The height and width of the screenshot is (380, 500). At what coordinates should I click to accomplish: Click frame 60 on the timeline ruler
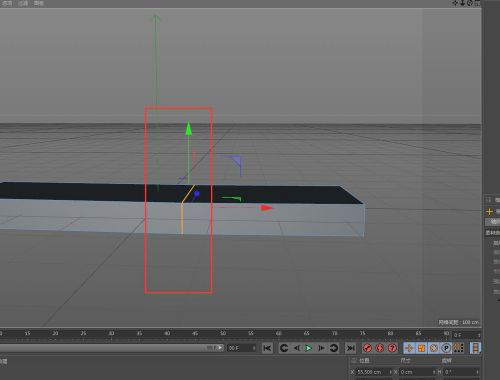tap(279, 333)
